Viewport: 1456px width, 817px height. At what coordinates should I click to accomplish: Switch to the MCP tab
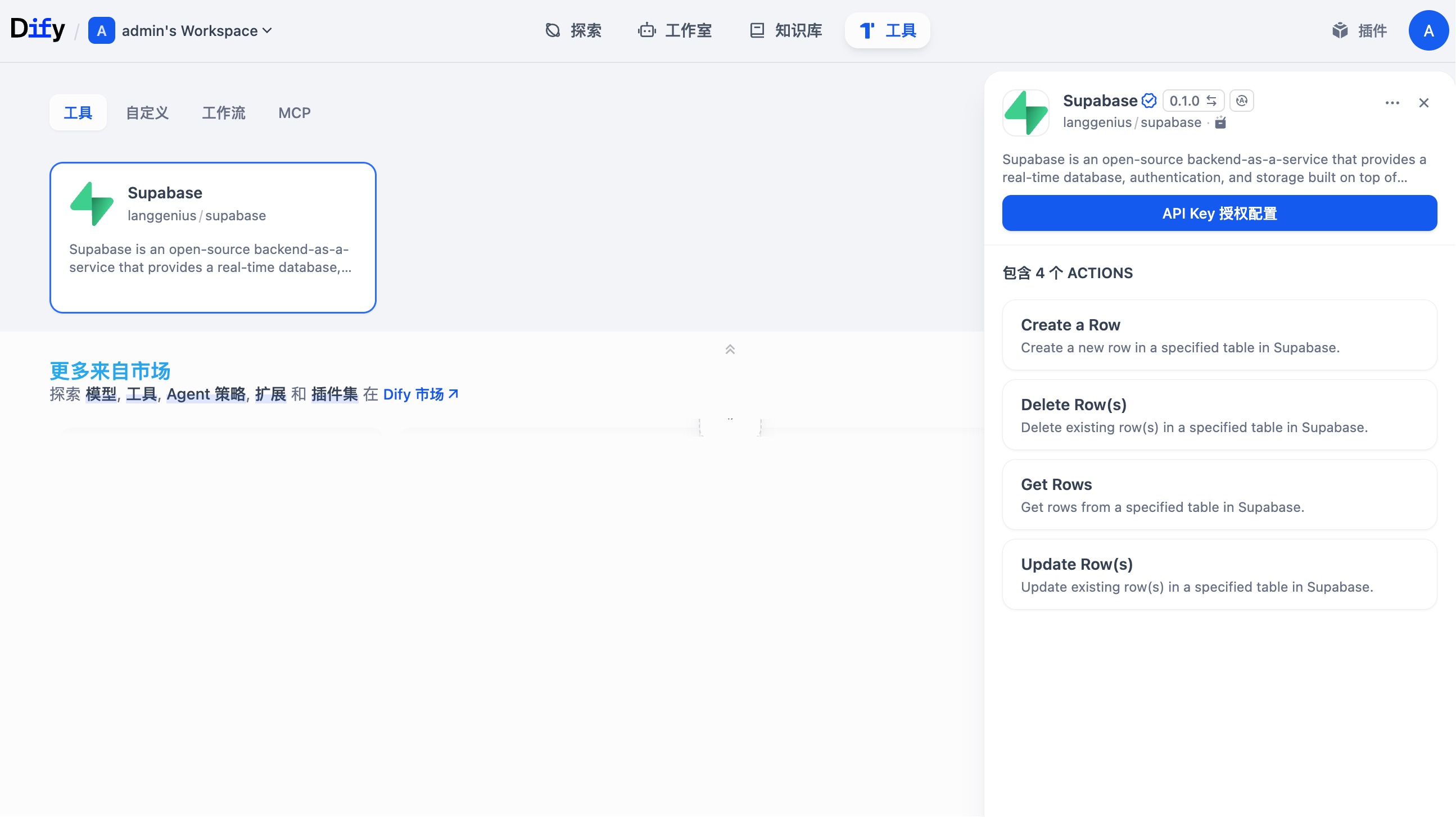(x=295, y=113)
